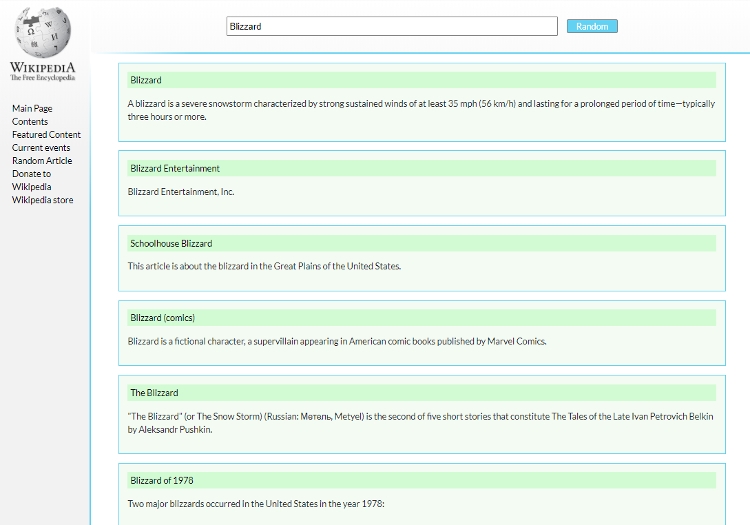Open Random Article in sidebar
The height and width of the screenshot is (525, 750).
42,161
